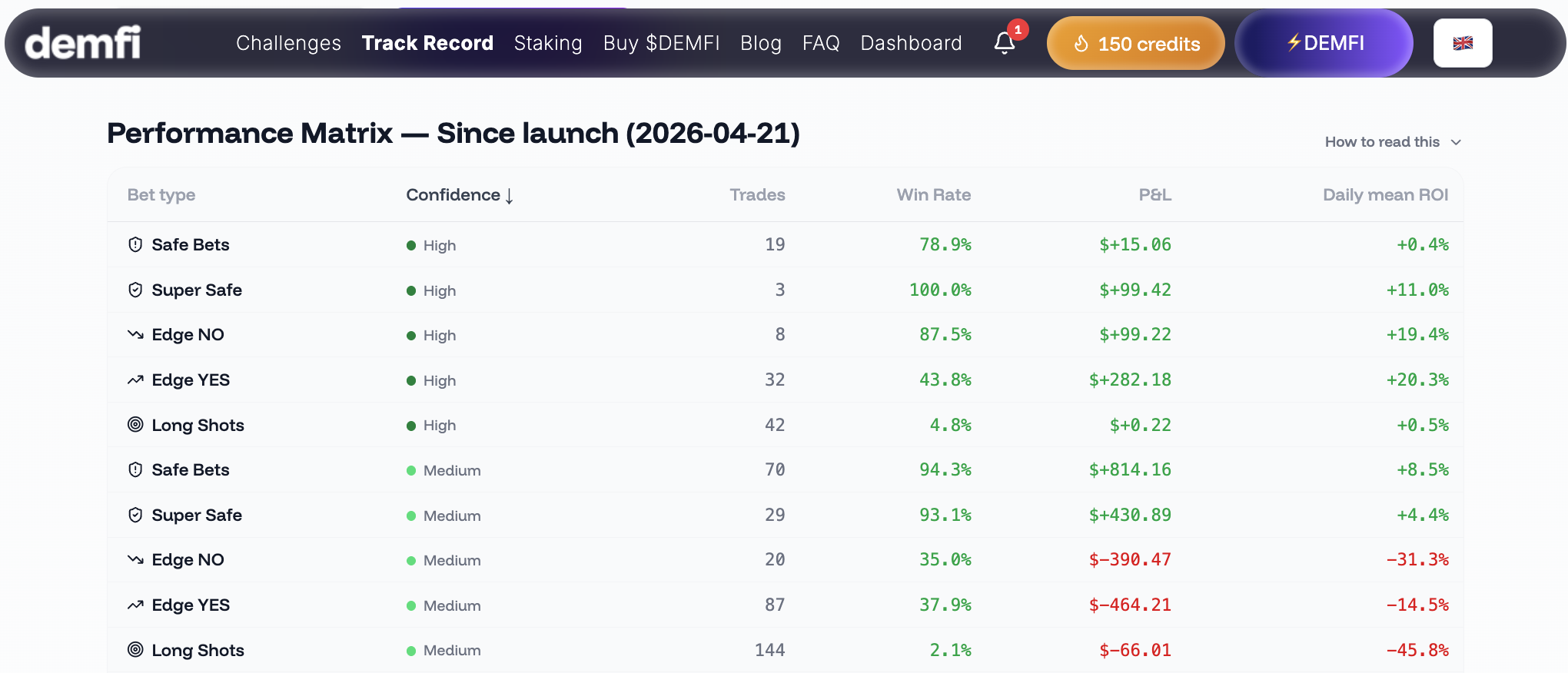
Task: Navigate to the Dashboard link
Action: tap(911, 43)
